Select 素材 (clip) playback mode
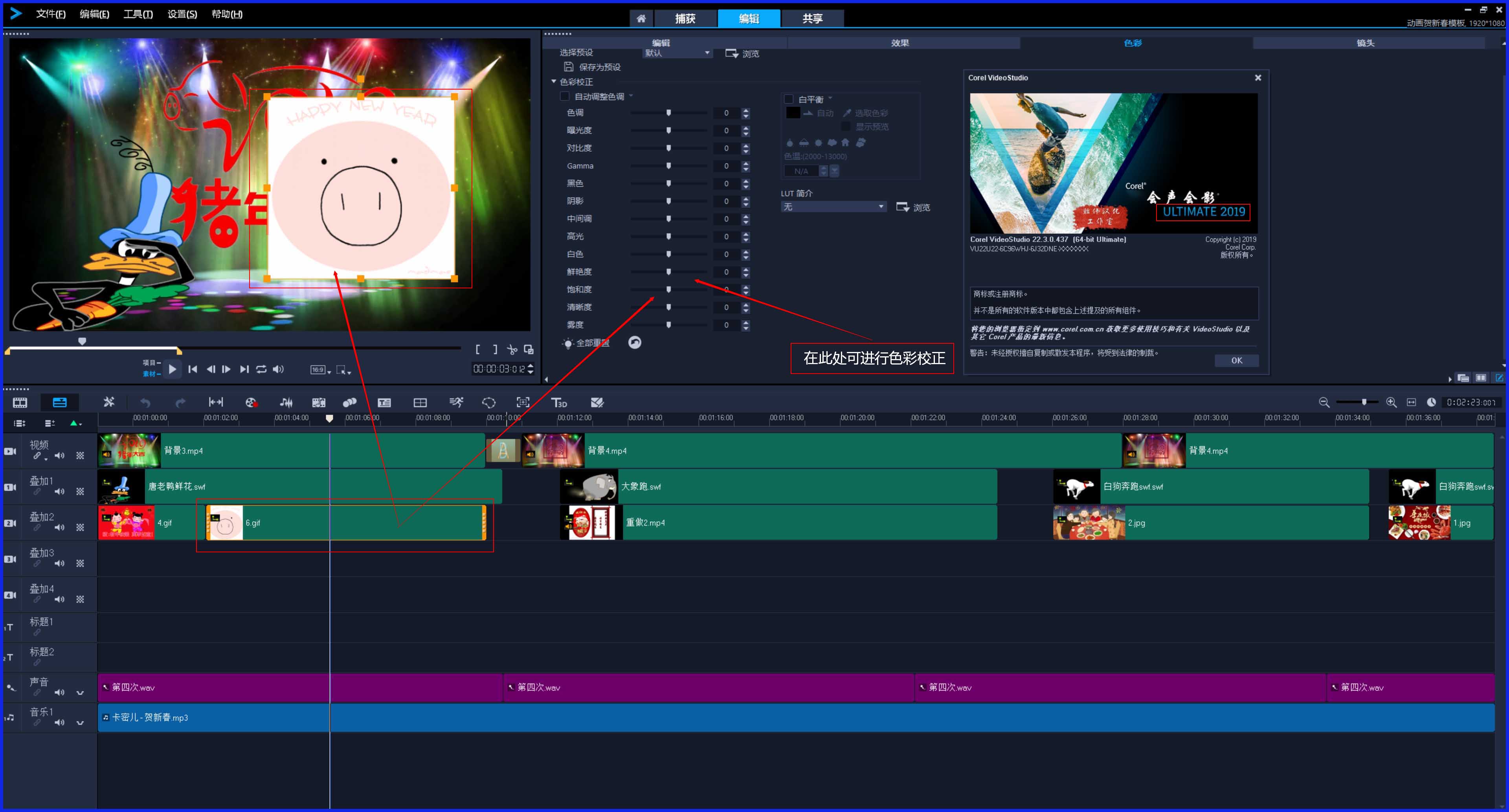This screenshot has width=1509, height=812. click(x=151, y=374)
